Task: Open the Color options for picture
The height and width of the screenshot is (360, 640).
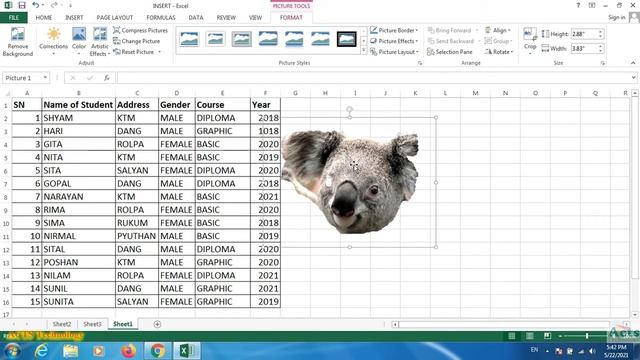Action: tap(79, 42)
